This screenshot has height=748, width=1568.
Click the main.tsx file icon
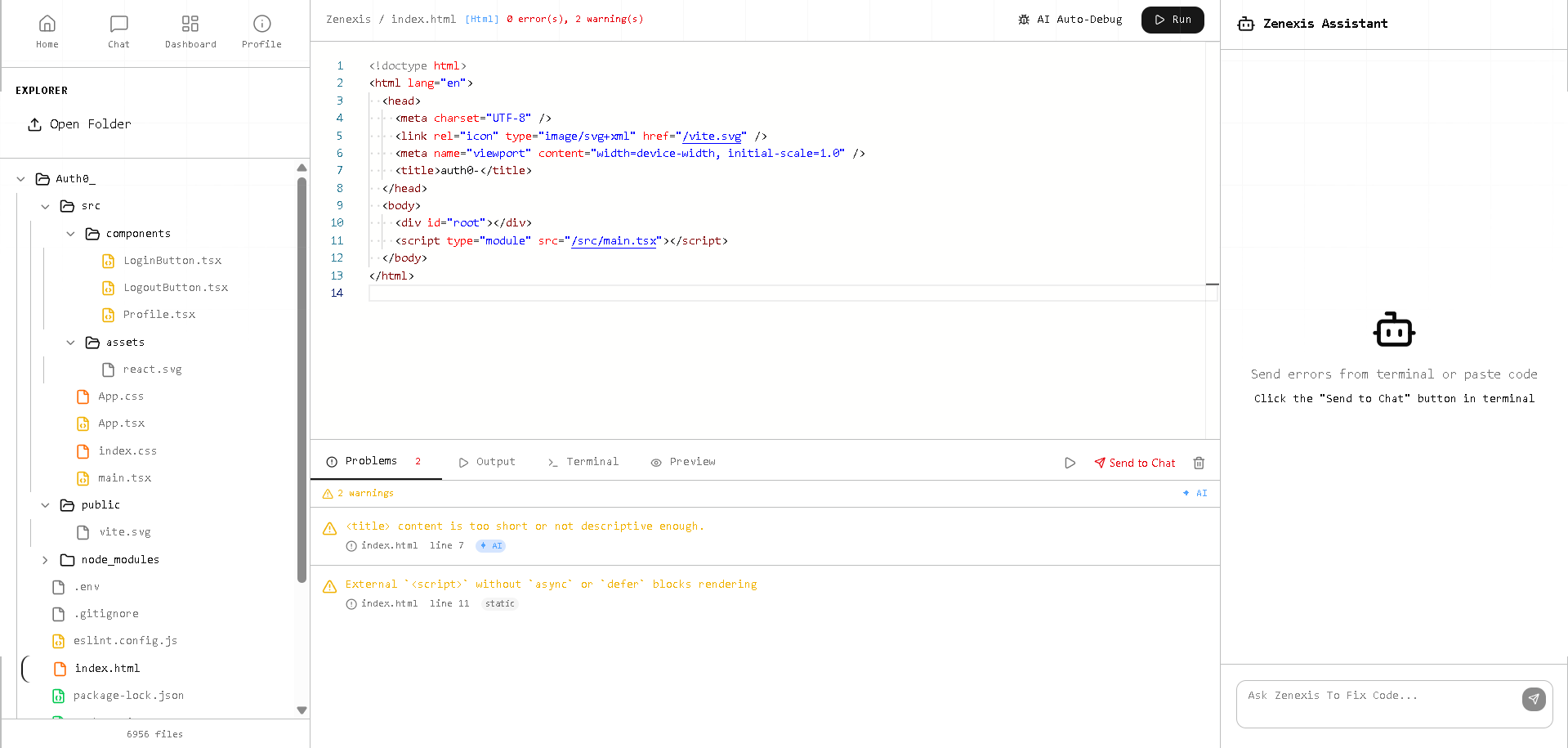tap(83, 478)
